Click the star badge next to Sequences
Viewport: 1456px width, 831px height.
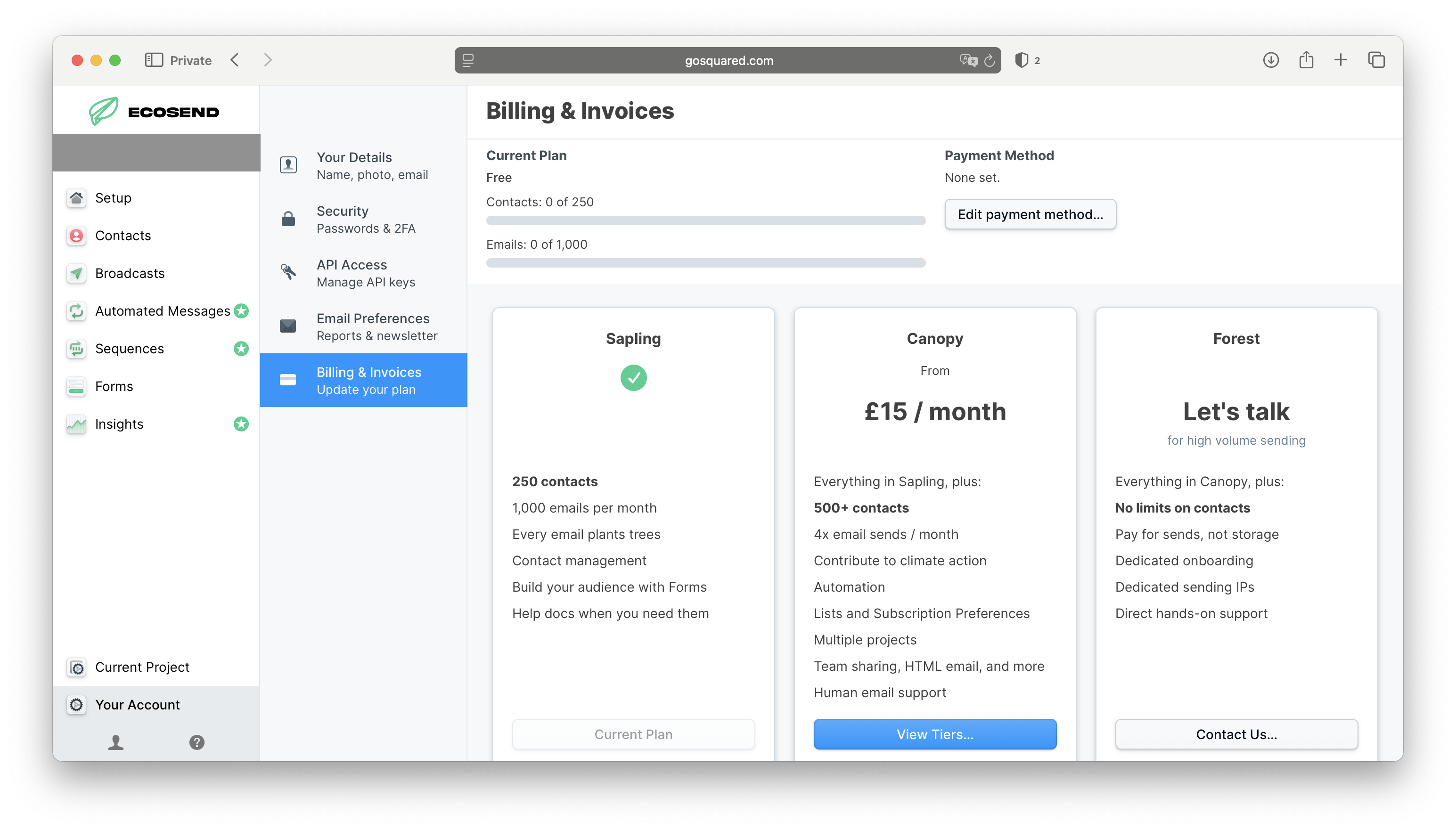[241, 349]
